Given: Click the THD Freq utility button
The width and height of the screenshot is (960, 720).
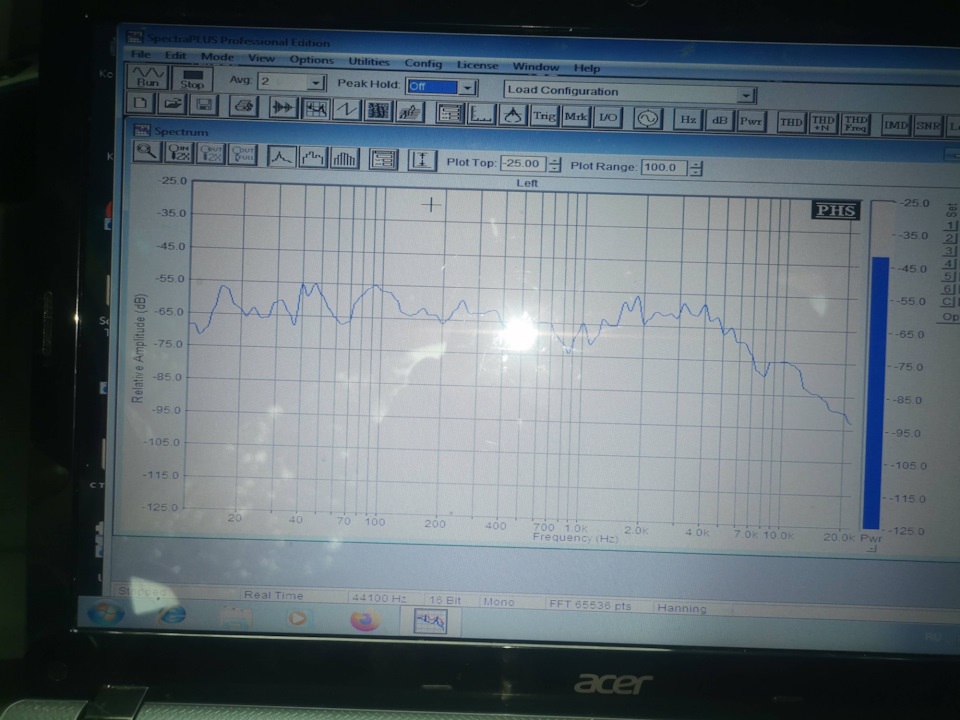Looking at the screenshot, I should pyautogui.click(x=855, y=124).
